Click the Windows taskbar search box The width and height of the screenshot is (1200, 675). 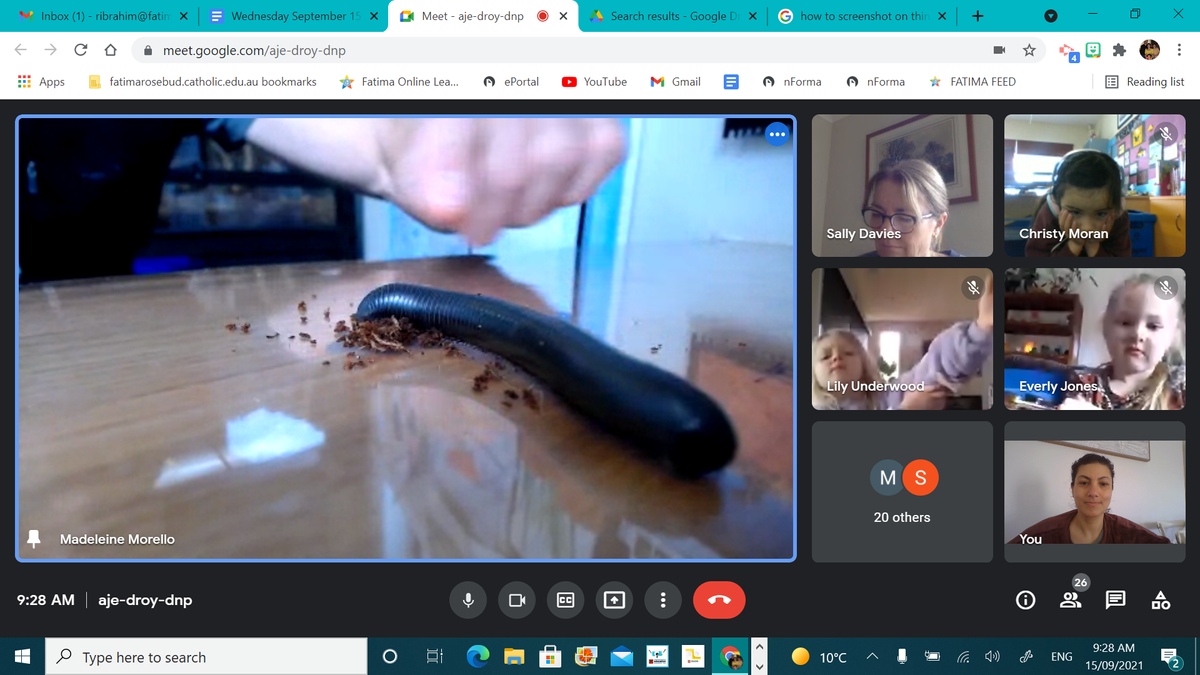click(x=208, y=657)
